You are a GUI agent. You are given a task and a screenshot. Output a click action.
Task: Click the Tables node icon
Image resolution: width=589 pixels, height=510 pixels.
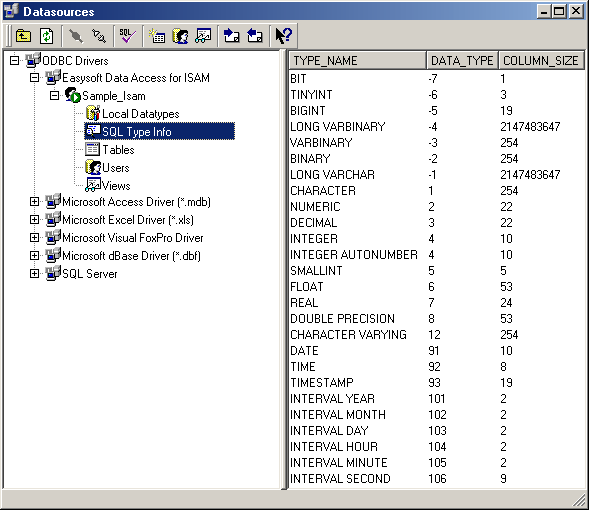(x=92, y=149)
